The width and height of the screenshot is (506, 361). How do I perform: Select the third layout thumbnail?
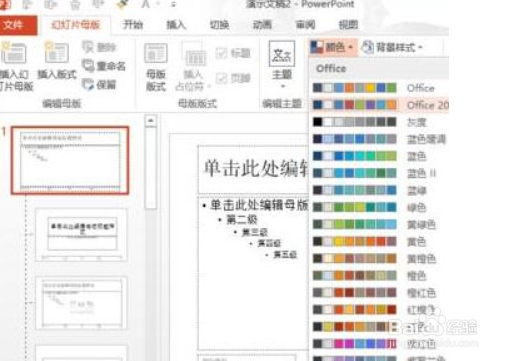(81, 303)
